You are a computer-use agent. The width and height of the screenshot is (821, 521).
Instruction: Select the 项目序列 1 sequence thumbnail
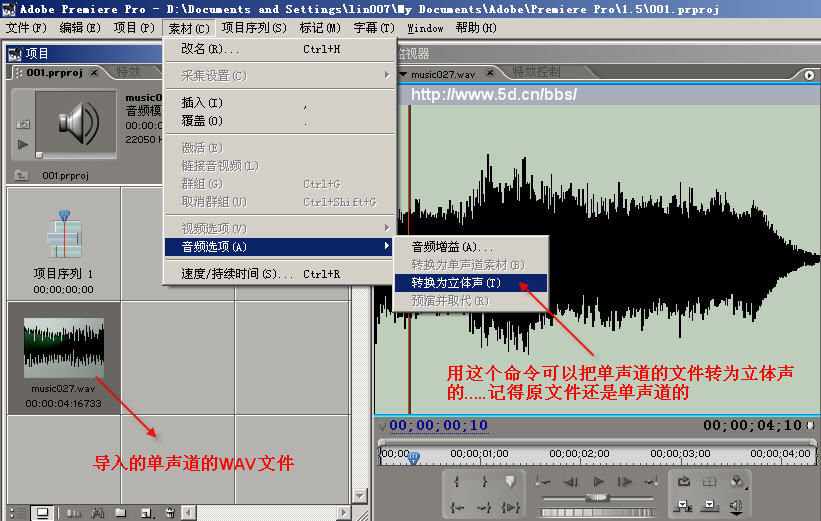coord(64,235)
